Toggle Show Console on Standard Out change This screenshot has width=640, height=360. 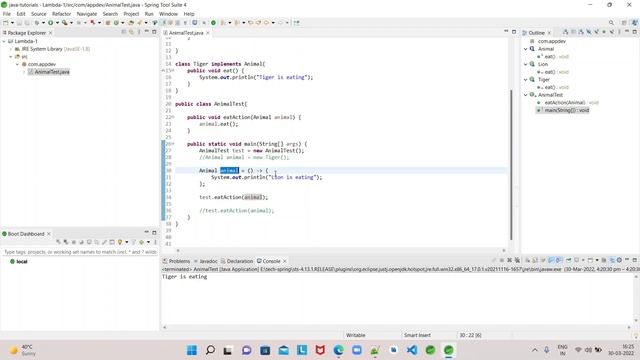point(551,260)
